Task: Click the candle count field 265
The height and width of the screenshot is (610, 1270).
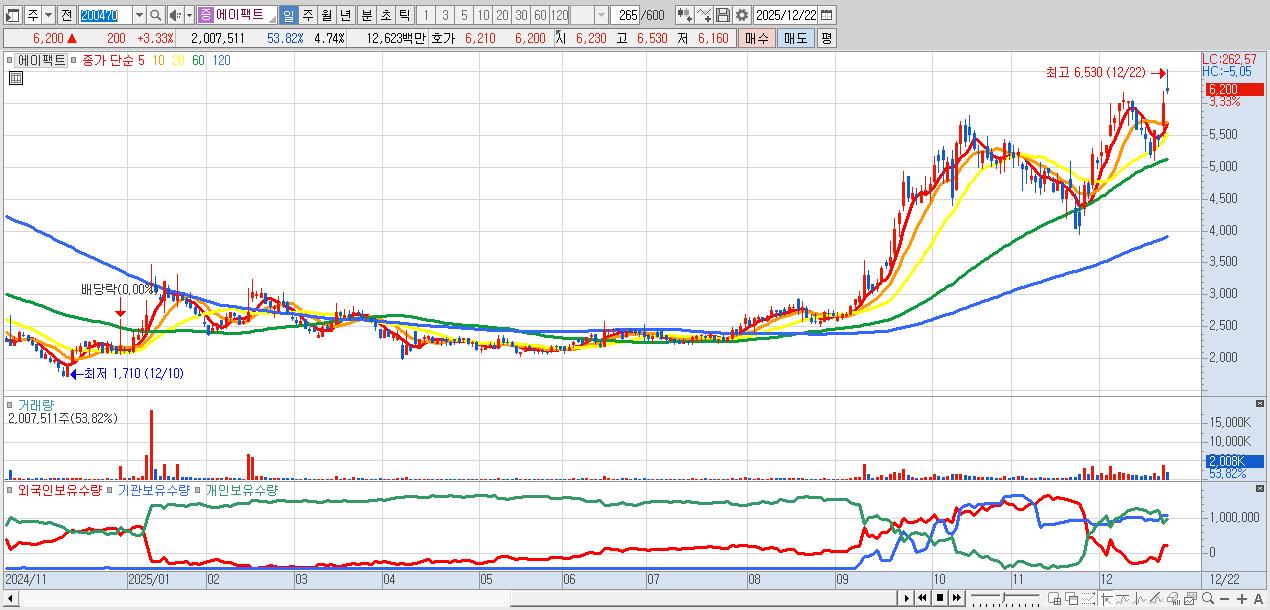Action: pos(626,15)
